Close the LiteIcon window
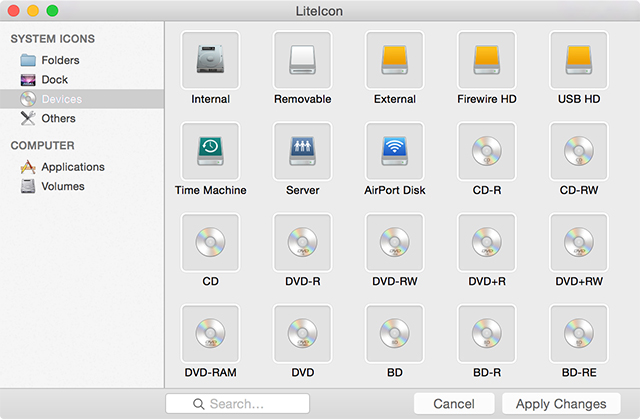Viewport: 640px width, 419px height. pos(13,11)
